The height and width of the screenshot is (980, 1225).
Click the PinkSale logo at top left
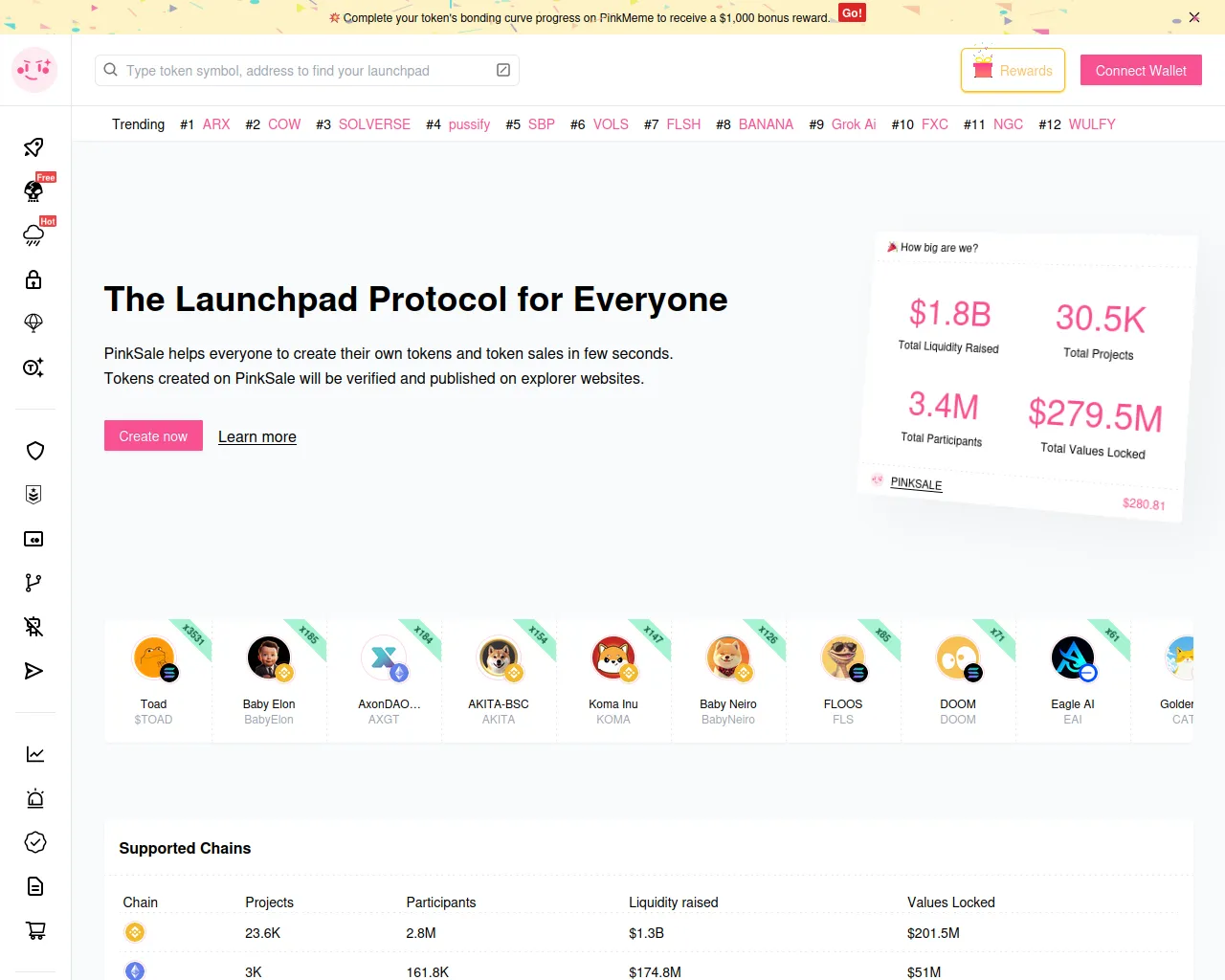tap(34, 70)
